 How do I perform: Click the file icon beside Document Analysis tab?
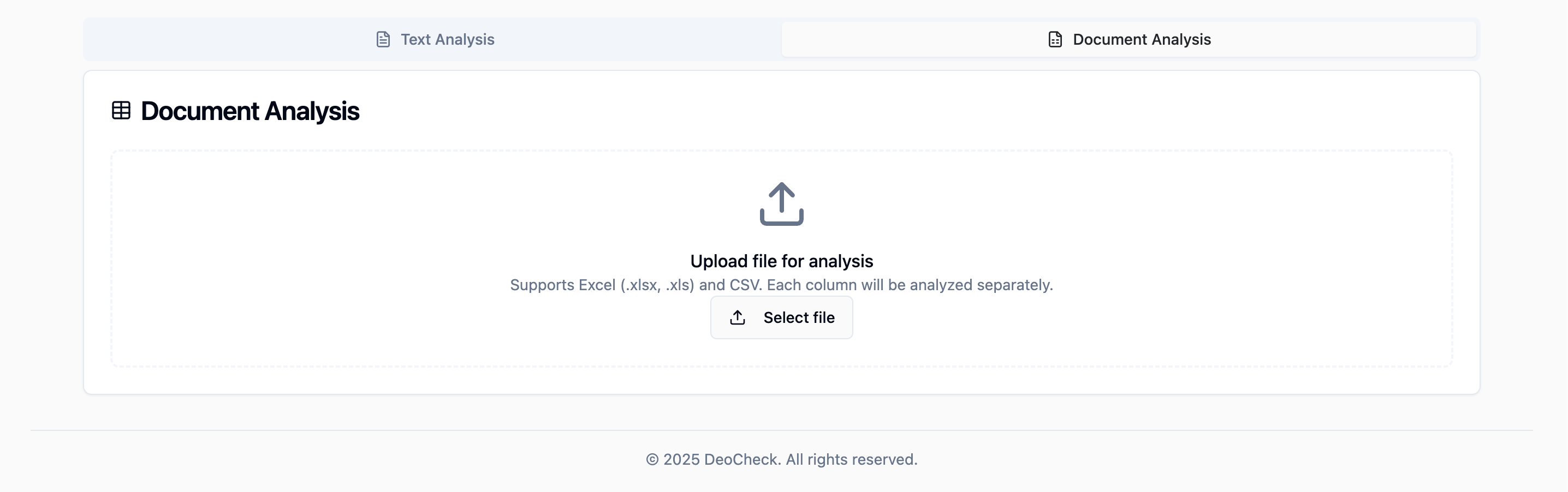(x=1055, y=39)
